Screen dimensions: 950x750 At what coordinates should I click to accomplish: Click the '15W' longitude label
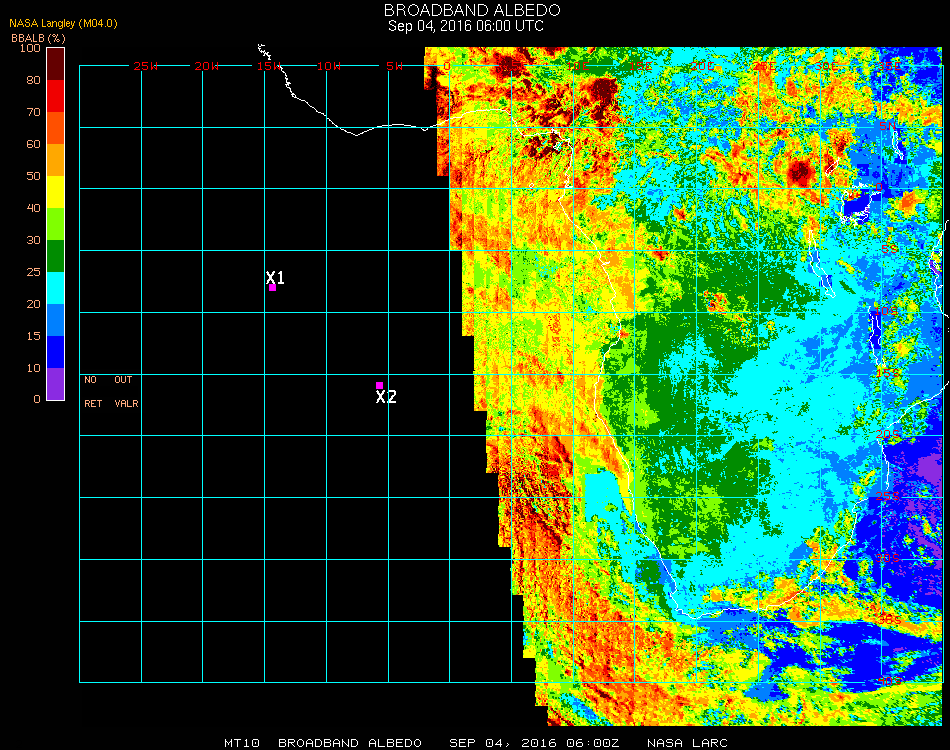pyautogui.click(x=268, y=66)
